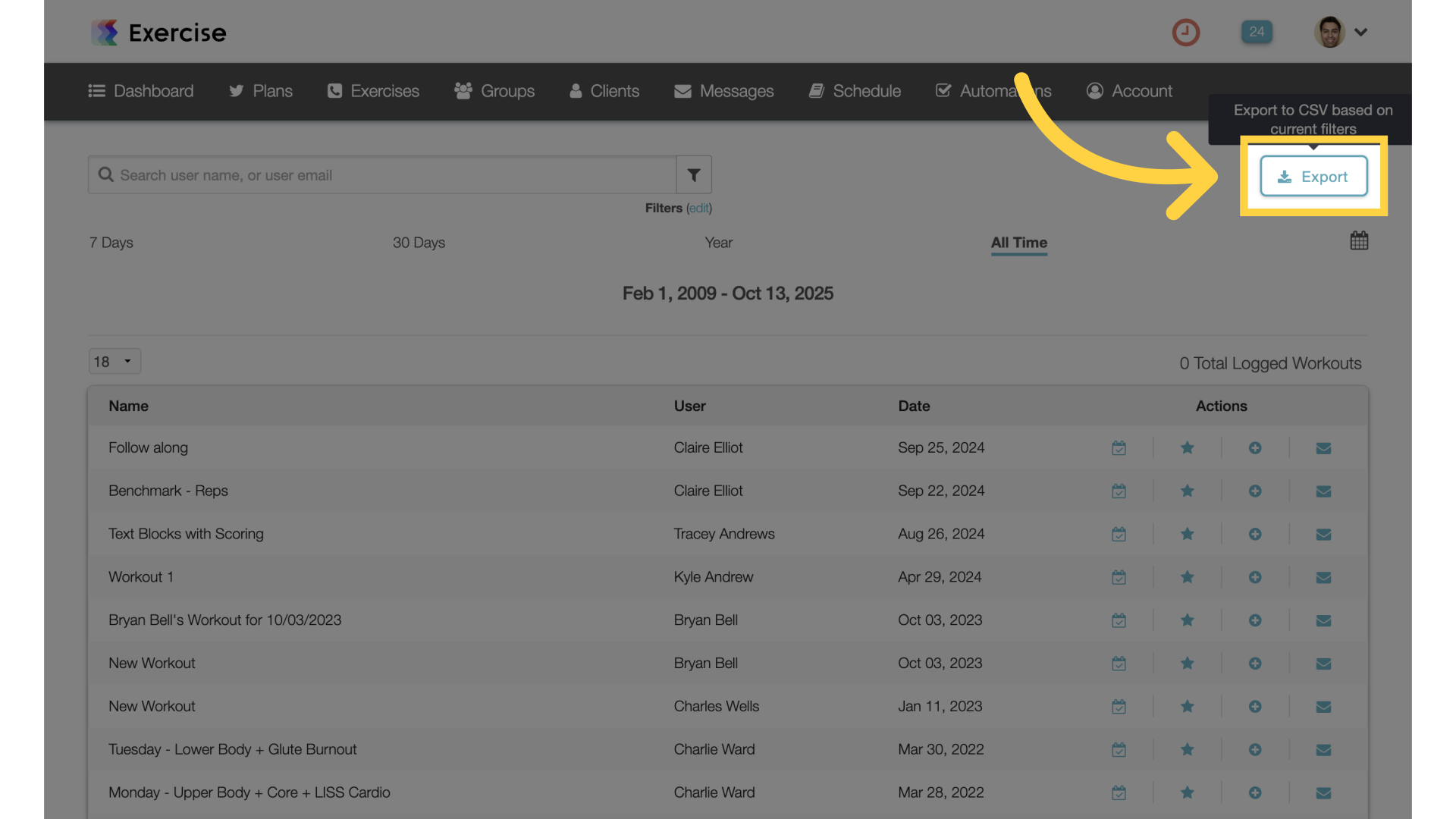Star the Benchmark - Reps workout

click(1187, 491)
